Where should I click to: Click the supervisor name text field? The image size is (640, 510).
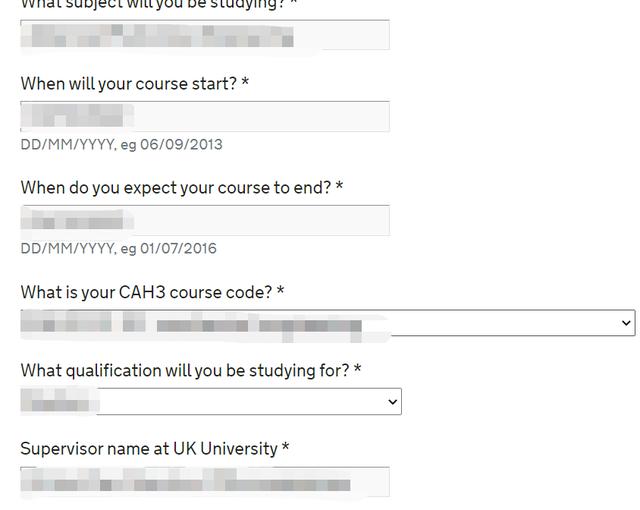point(204,482)
